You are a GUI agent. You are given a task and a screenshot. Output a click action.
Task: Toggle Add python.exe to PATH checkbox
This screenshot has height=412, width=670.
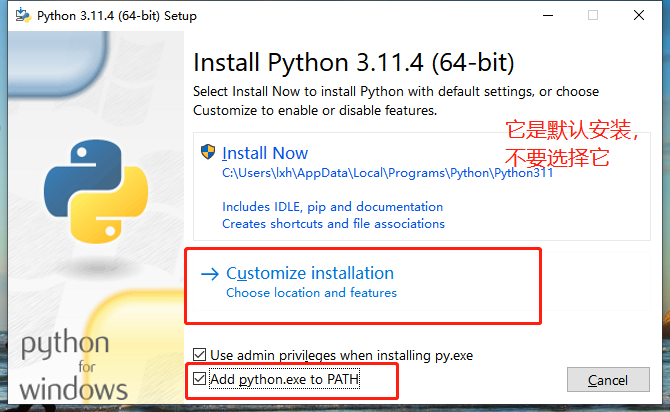(200, 379)
